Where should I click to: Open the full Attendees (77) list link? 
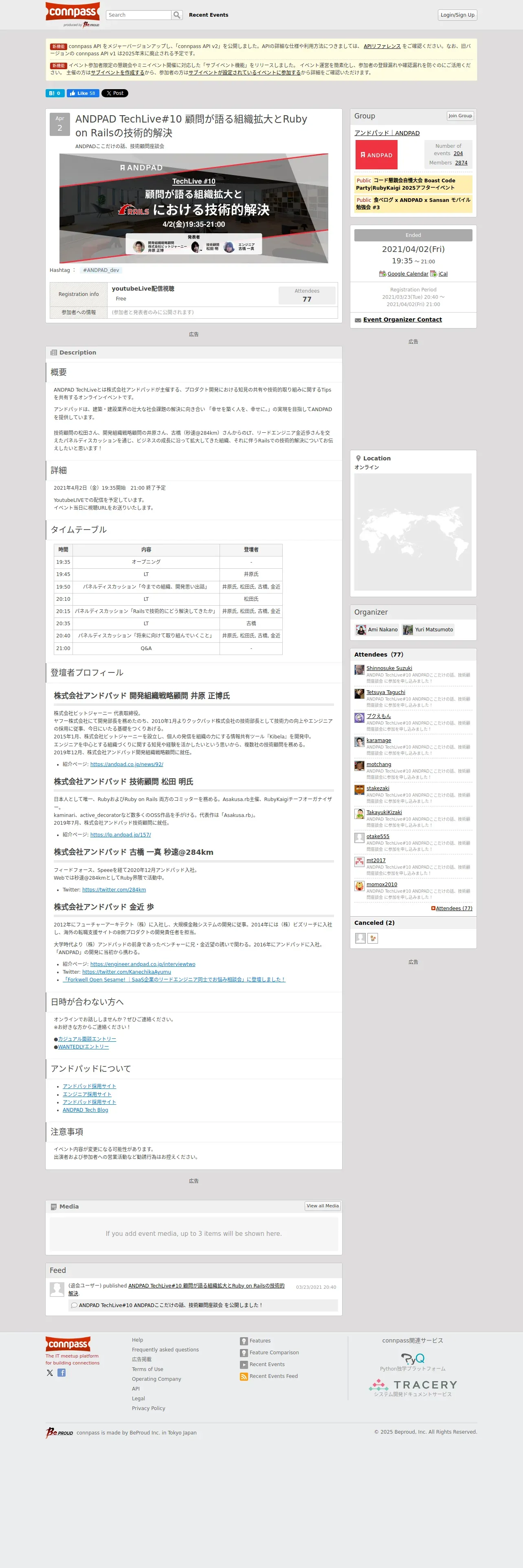click(452, 908)
